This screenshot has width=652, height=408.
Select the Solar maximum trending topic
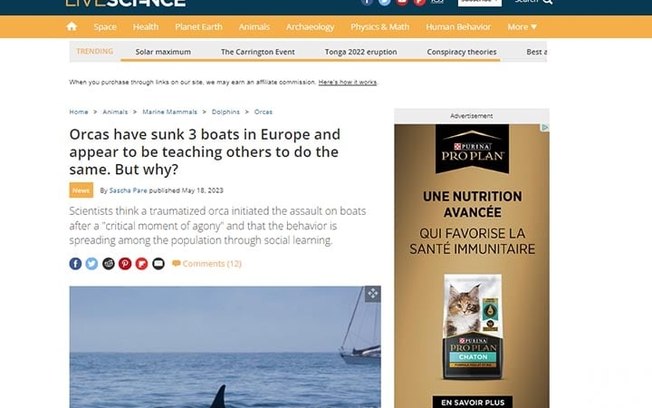(x=163, y=52)
